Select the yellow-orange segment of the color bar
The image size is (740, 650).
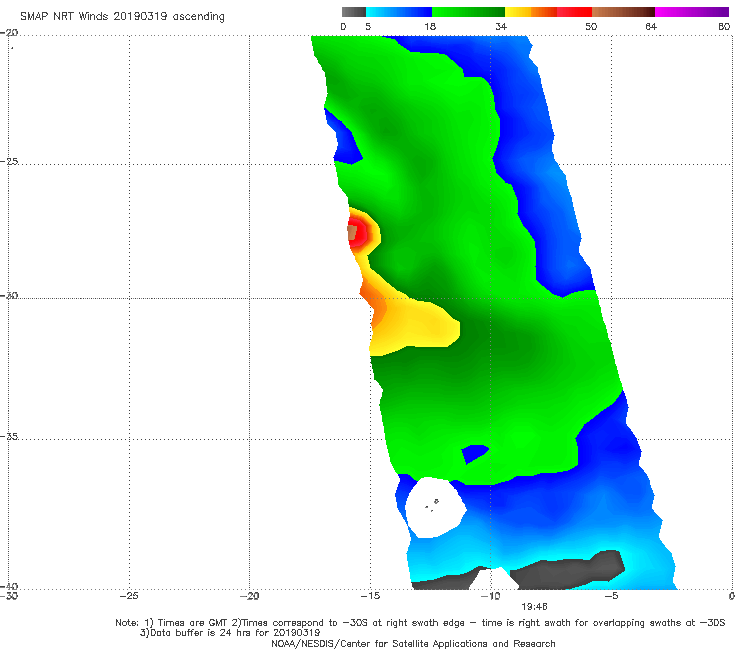coord(531,12)
